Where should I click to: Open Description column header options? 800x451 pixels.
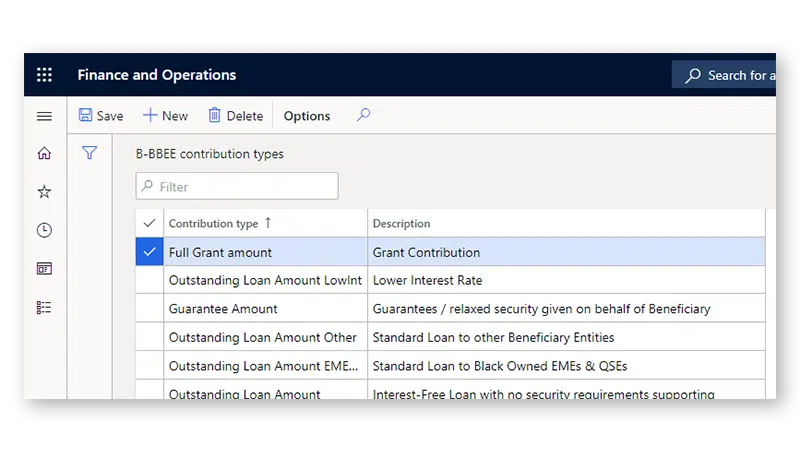click(x=401, y=224)
